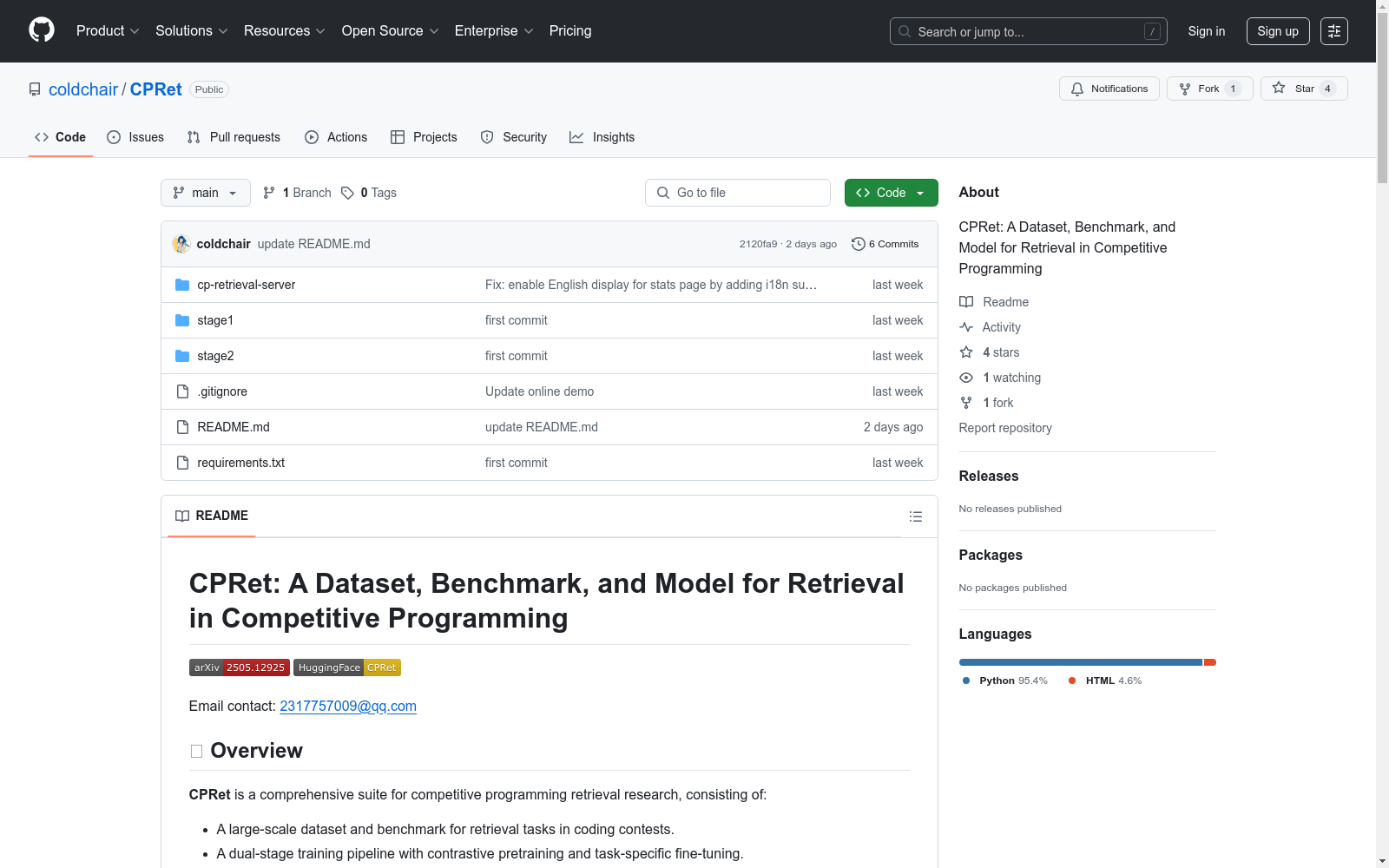Click the stage2 folder icon
1389x868 pixels.
[x=182, y=356]
